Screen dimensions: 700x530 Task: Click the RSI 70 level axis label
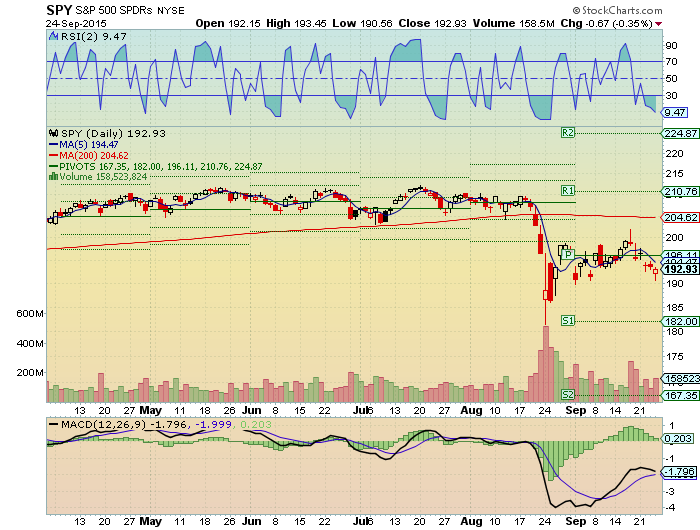point(671,62)
